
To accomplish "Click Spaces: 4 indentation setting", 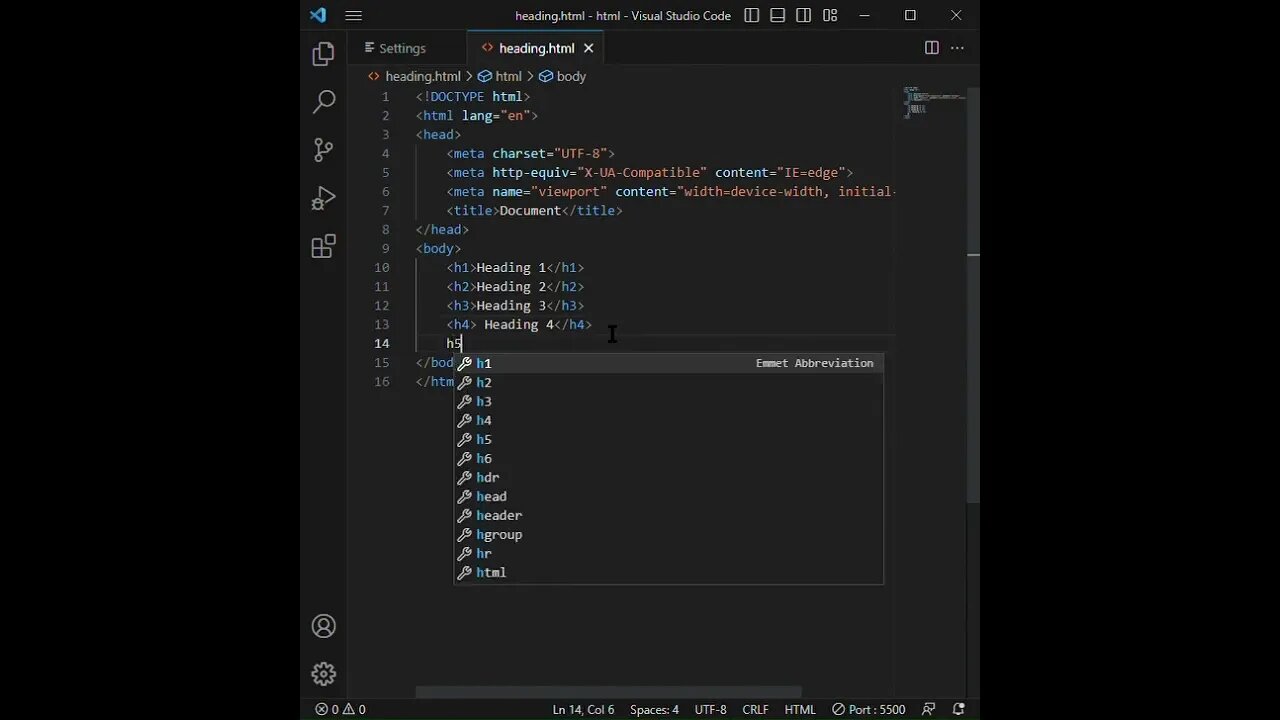I will click(x=654, y=709).
